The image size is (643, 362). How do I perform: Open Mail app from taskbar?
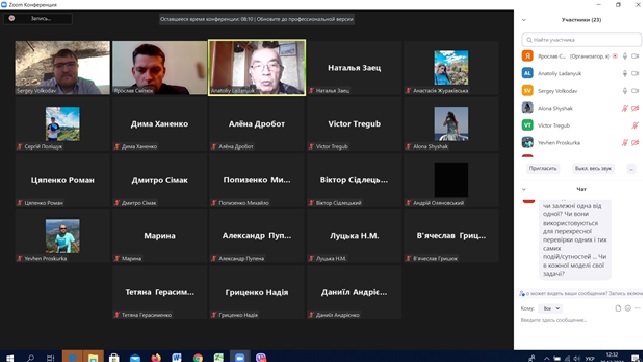click(135, 358)
